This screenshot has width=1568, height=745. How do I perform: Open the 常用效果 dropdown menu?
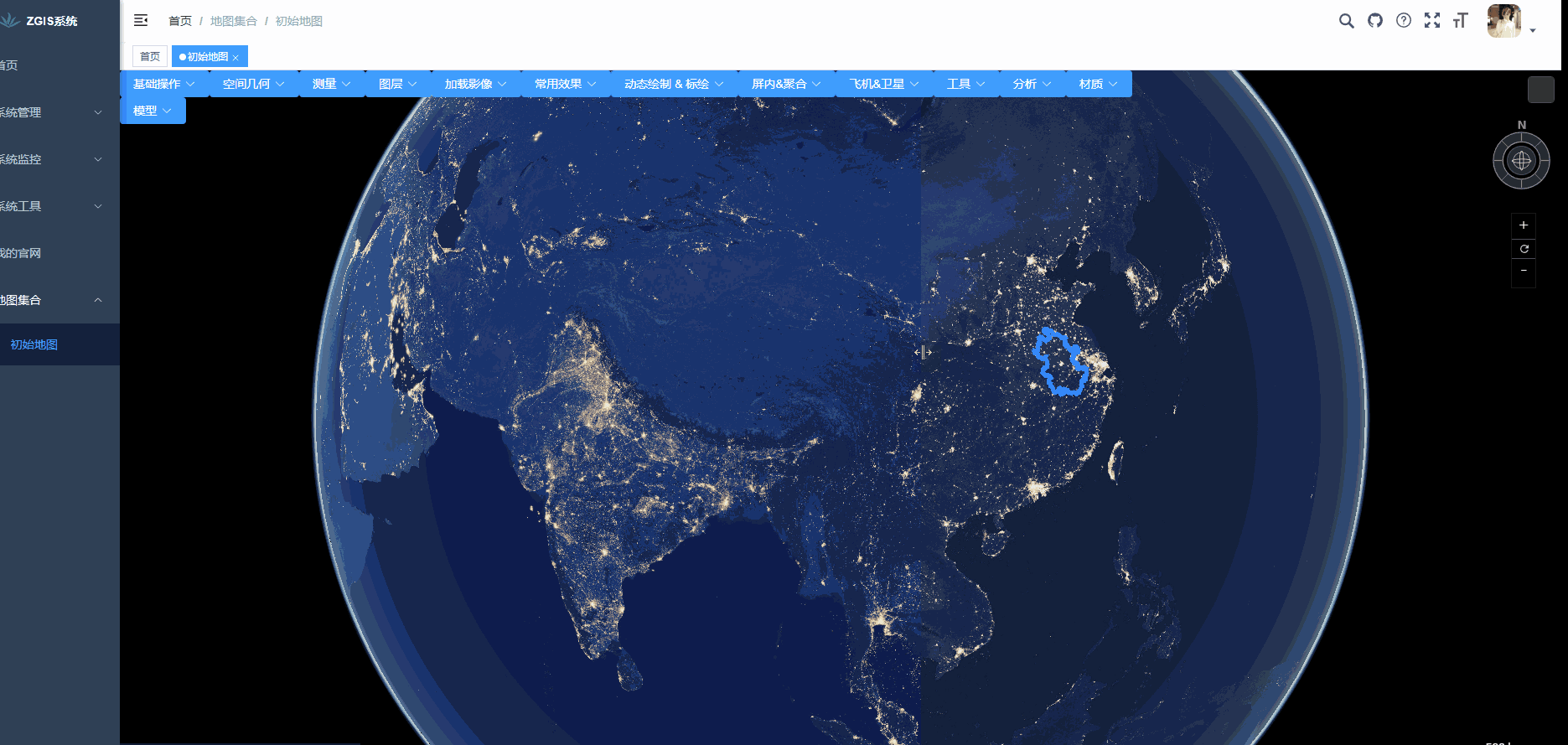(566, 84)
